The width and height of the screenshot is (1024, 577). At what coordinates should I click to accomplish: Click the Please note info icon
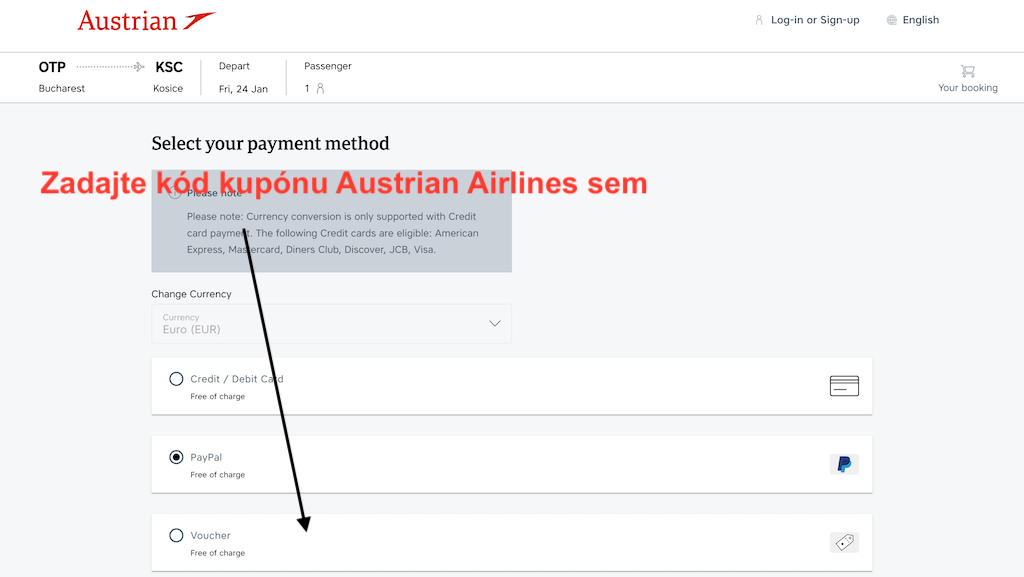pos(174,193)
